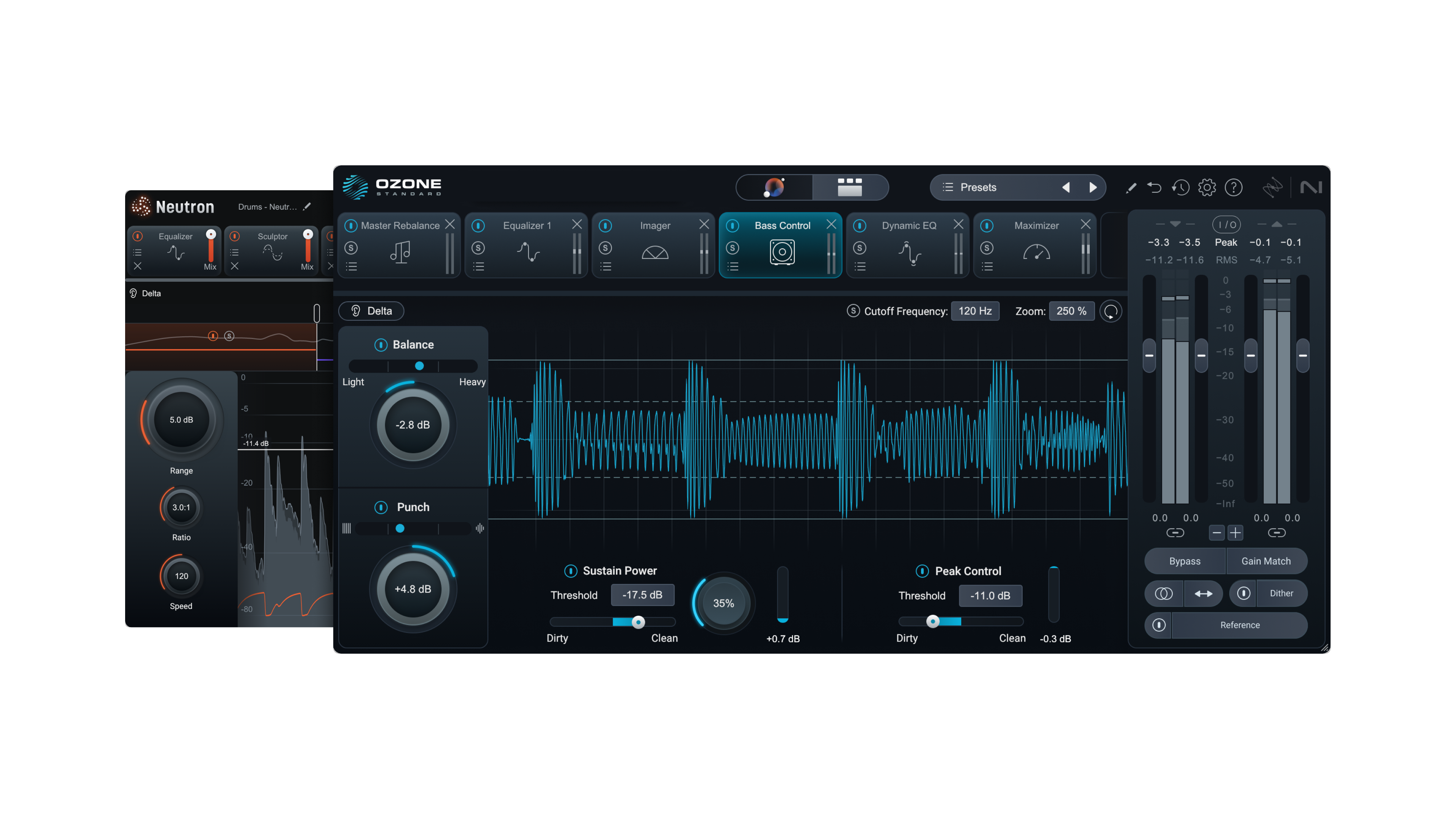Load the next preset with the right arrow
Screen dimensions: 1456x819
[1092, 187]
